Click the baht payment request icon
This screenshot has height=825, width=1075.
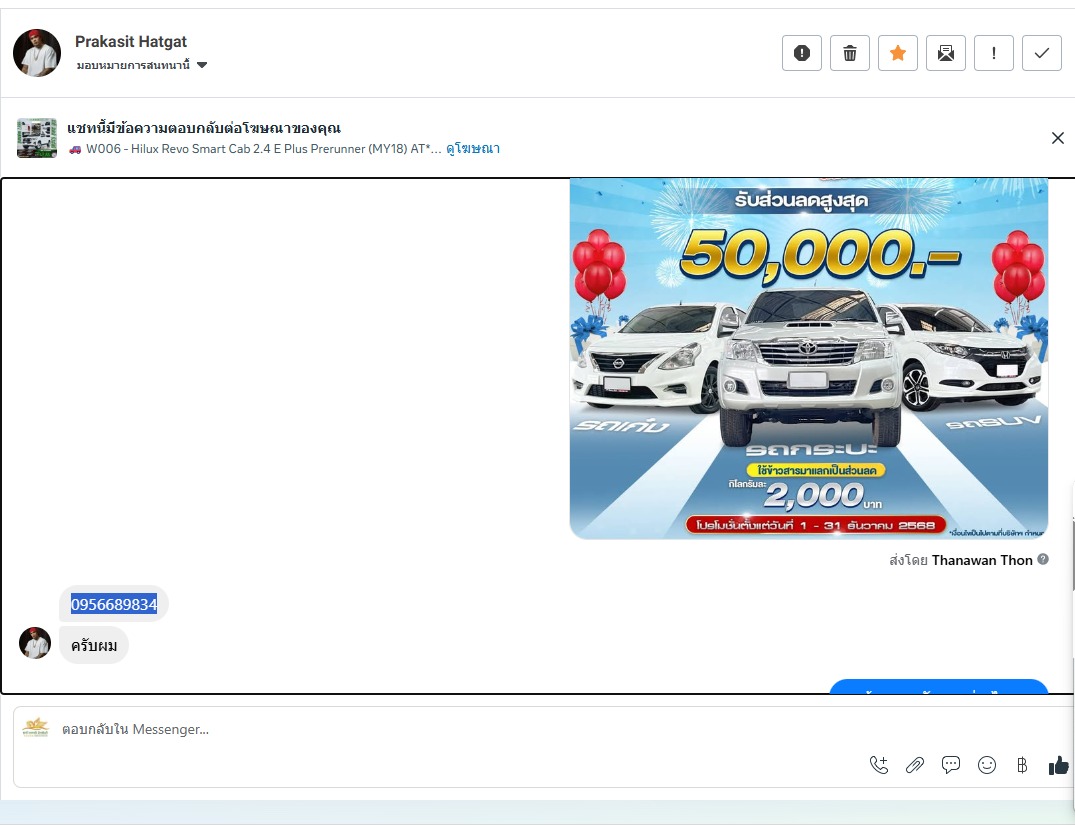pos(1022,765)
